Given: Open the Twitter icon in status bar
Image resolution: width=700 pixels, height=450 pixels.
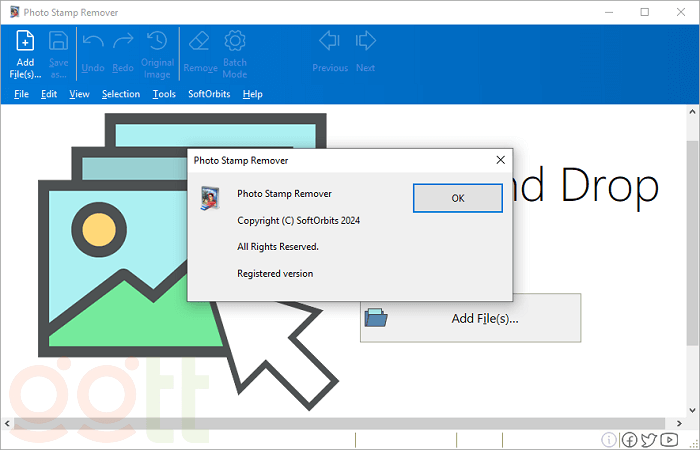Looking at the screenshot, I should pyautogui.click(x=649, y=440).
